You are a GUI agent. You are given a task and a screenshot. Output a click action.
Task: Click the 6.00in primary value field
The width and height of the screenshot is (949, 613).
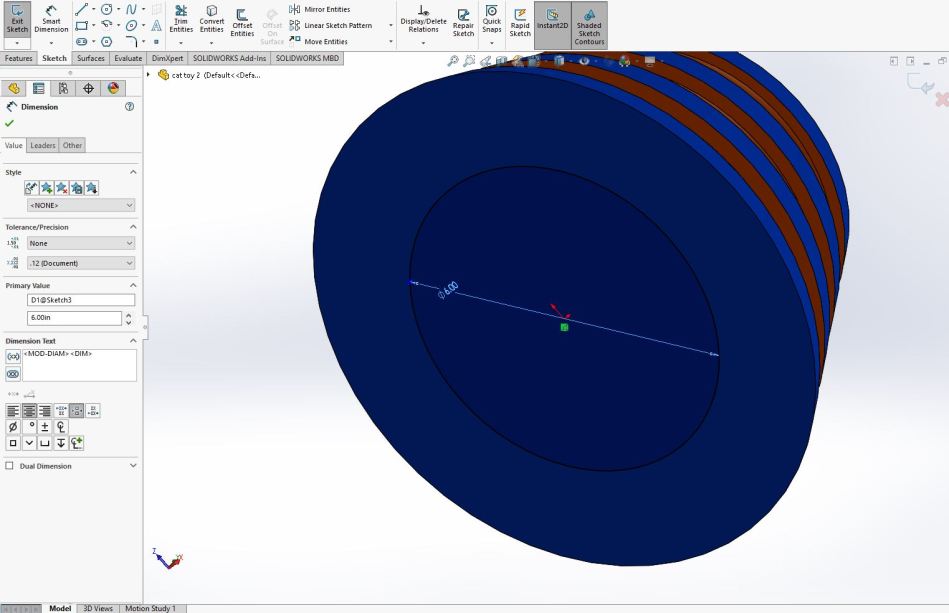(x=73, y=318)
